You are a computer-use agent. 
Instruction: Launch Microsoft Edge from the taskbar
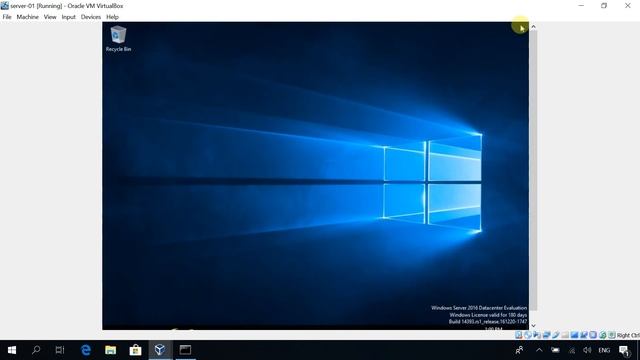[x=86, y=350]
